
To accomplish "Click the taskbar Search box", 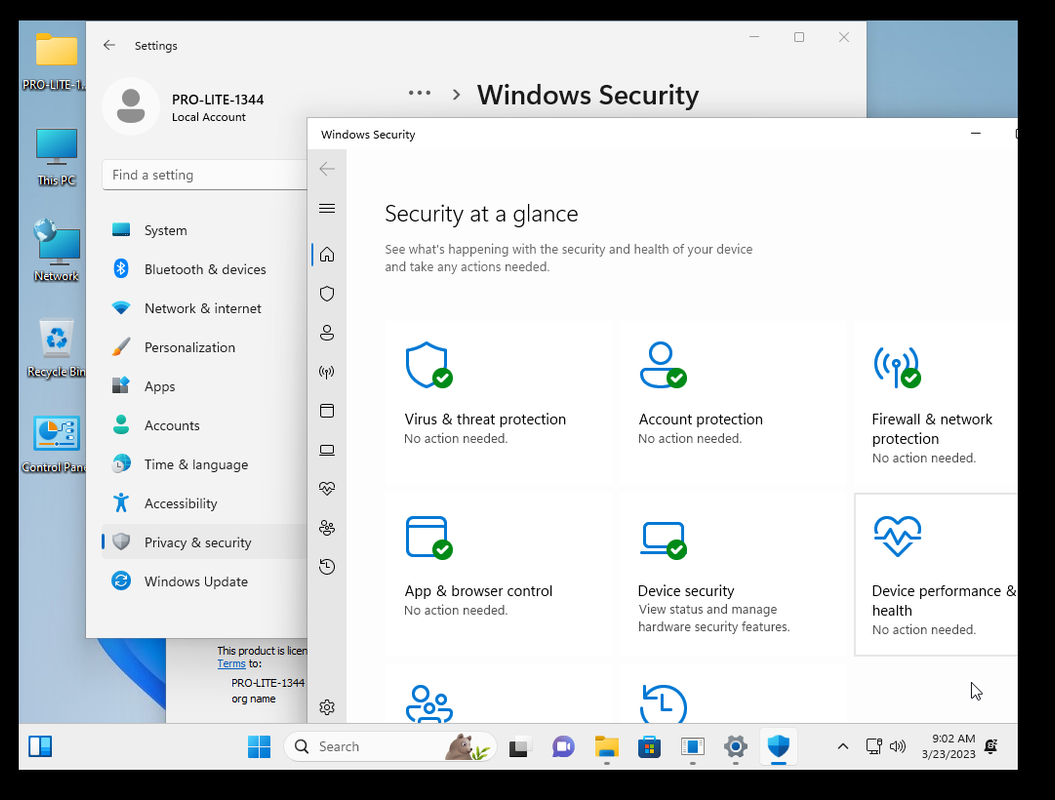I will pyautogui.click(x=390, y=746).
